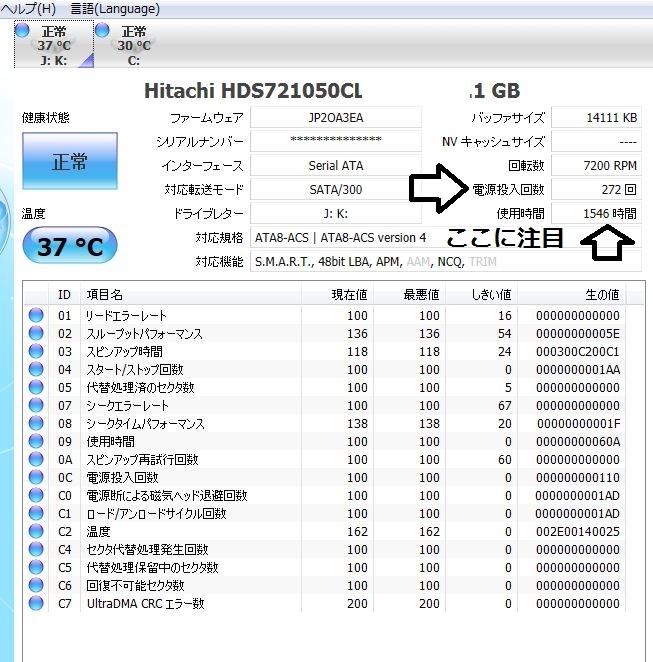This screenshot has height=662, width=653.
Task: Click the 項目名 column header
Action: [191, 294]
